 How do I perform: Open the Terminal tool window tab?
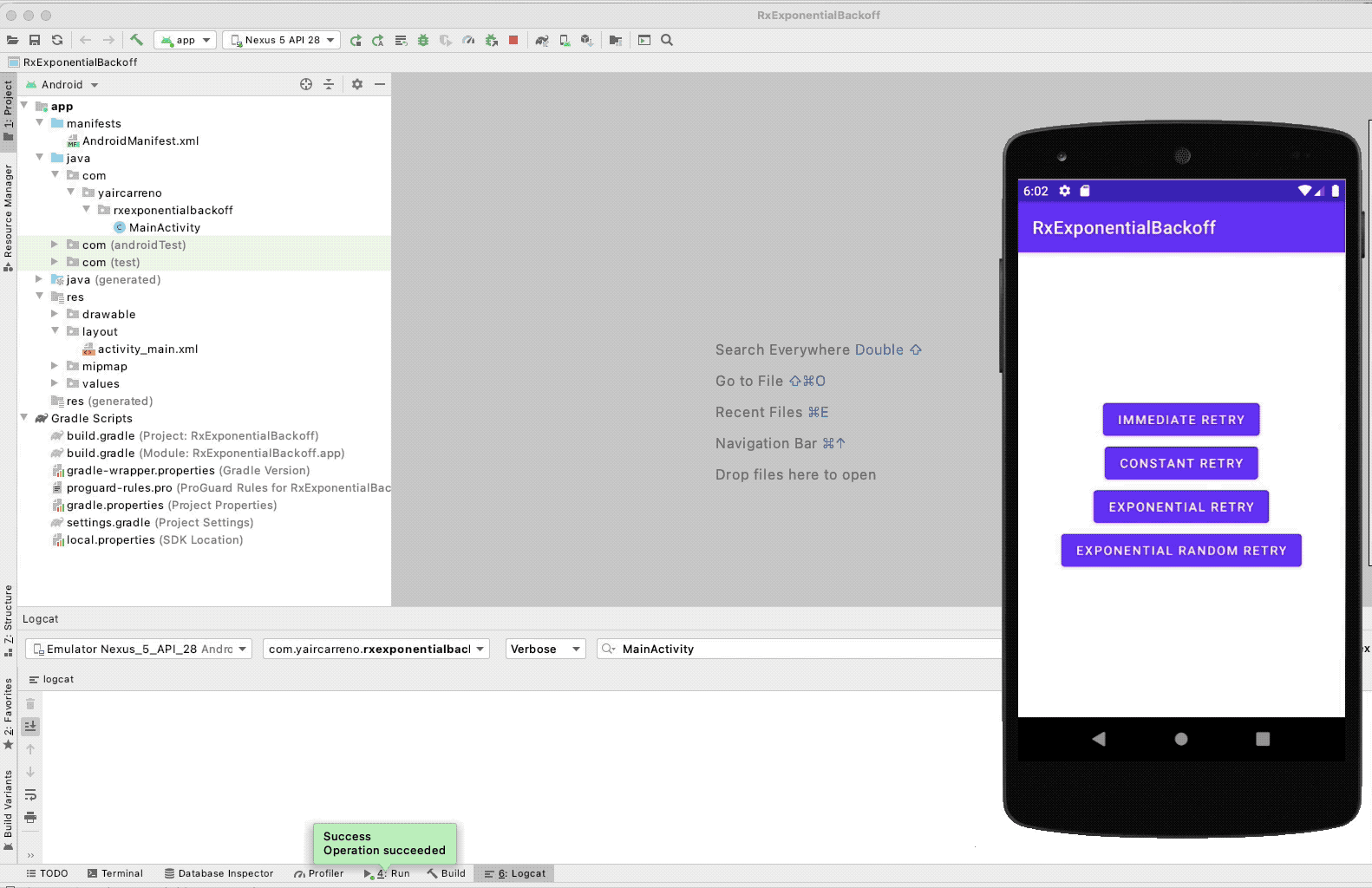(114, 873)
